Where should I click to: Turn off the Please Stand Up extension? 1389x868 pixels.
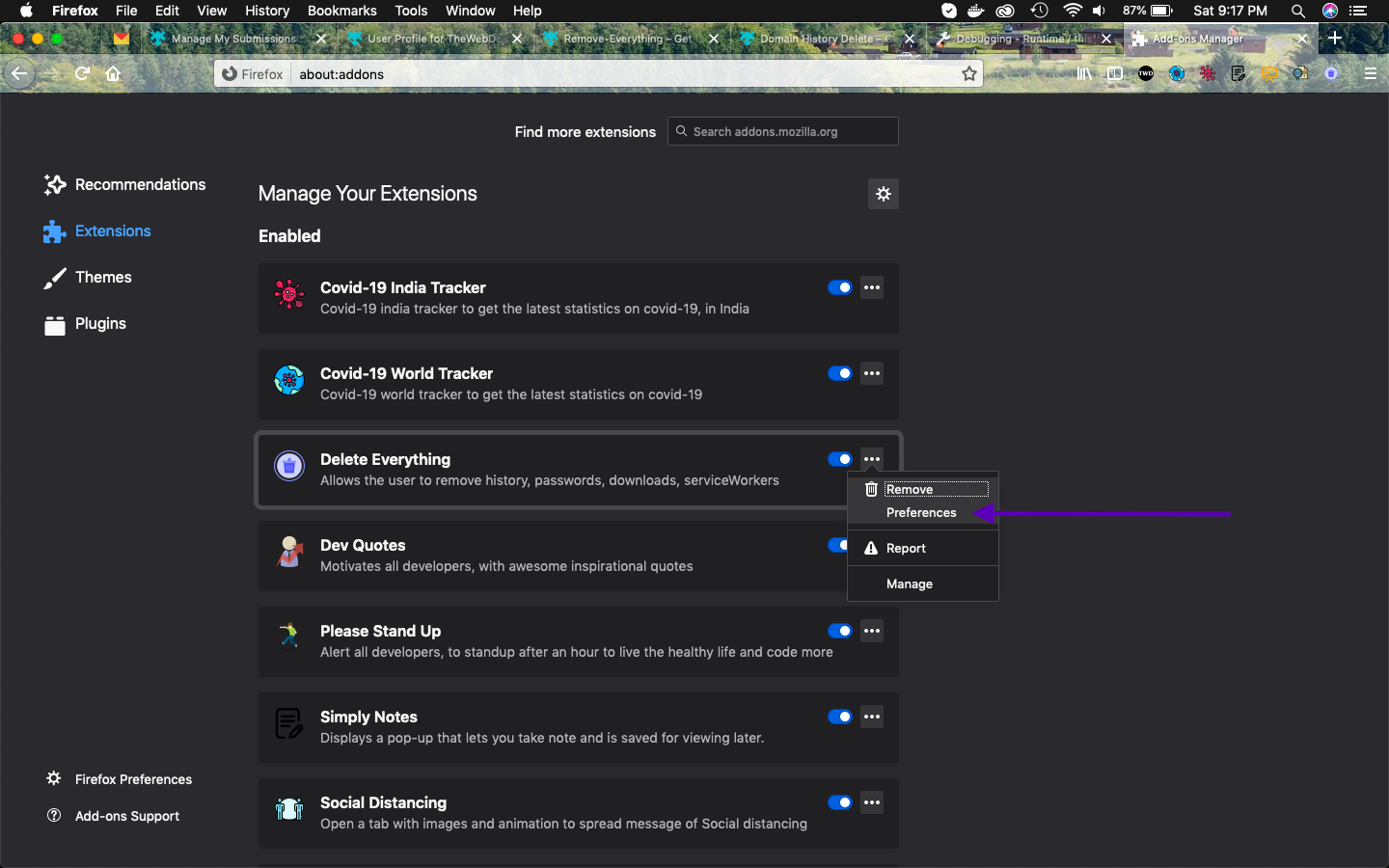(840, 631)
